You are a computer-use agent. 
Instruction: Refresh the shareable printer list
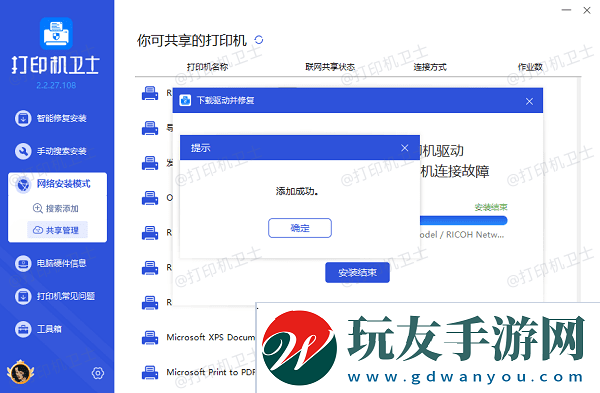click(x=259, y=40)
